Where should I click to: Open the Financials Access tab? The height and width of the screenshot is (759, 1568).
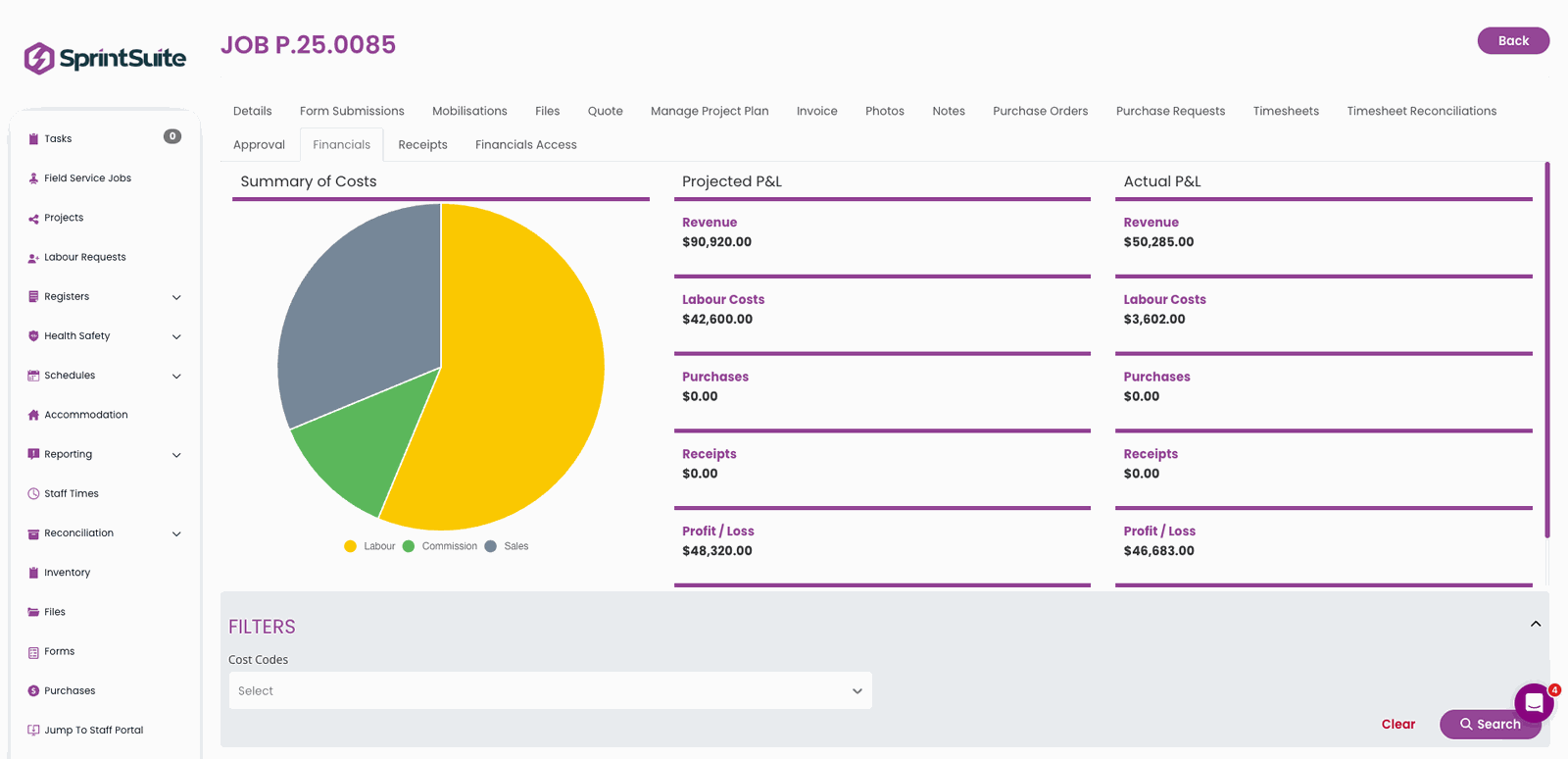[526, 144]
